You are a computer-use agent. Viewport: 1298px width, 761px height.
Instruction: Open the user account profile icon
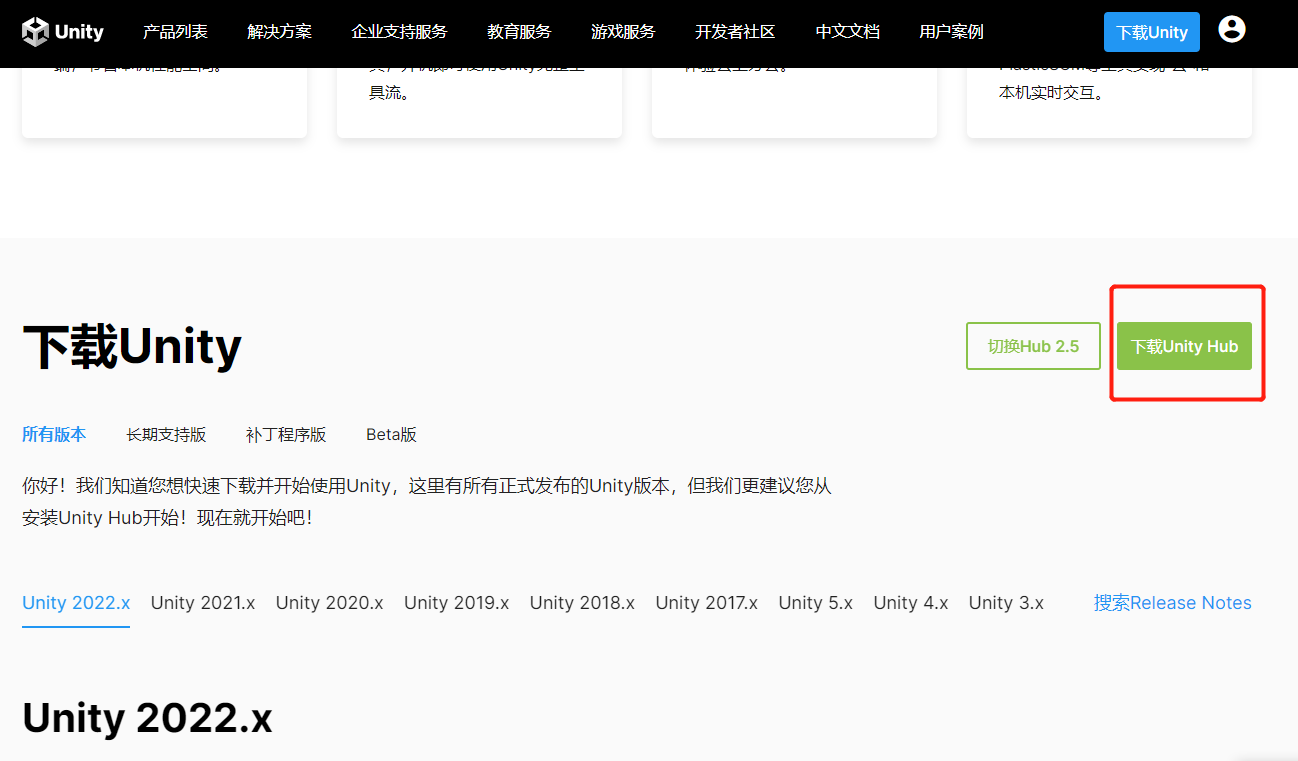1232,30
